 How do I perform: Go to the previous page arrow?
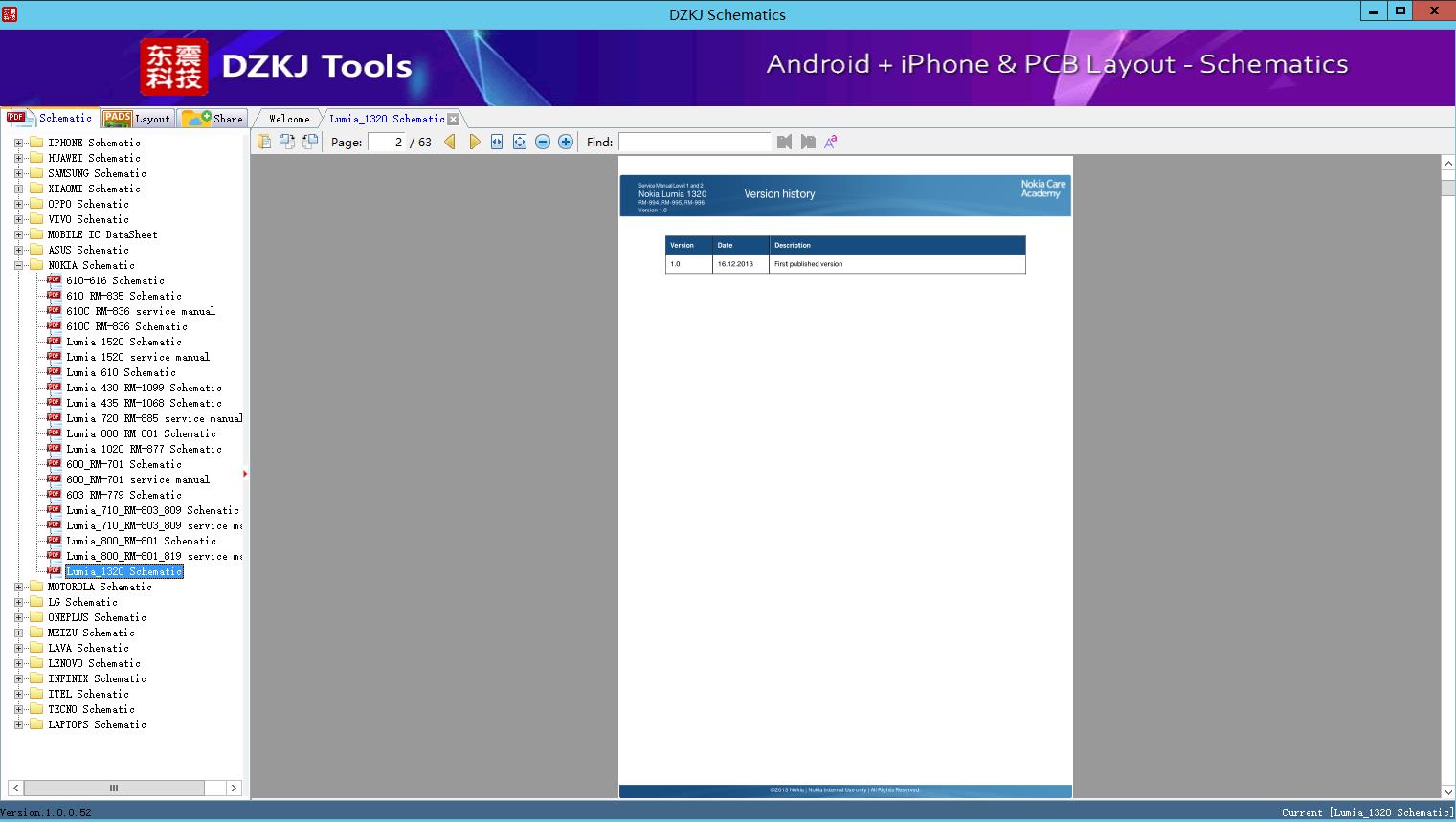click(x=450, y=142)
